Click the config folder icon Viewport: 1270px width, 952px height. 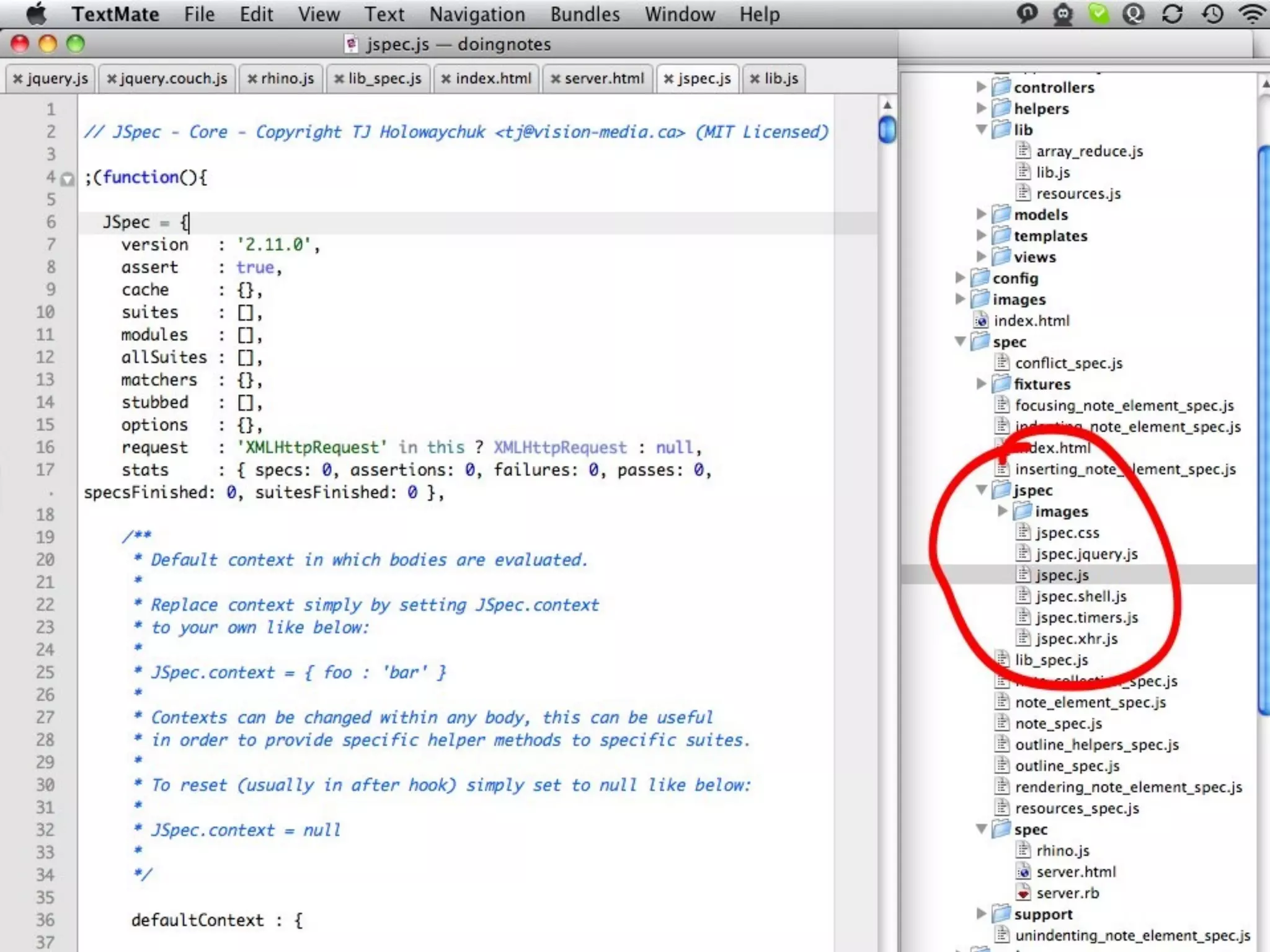click(979, 278)
